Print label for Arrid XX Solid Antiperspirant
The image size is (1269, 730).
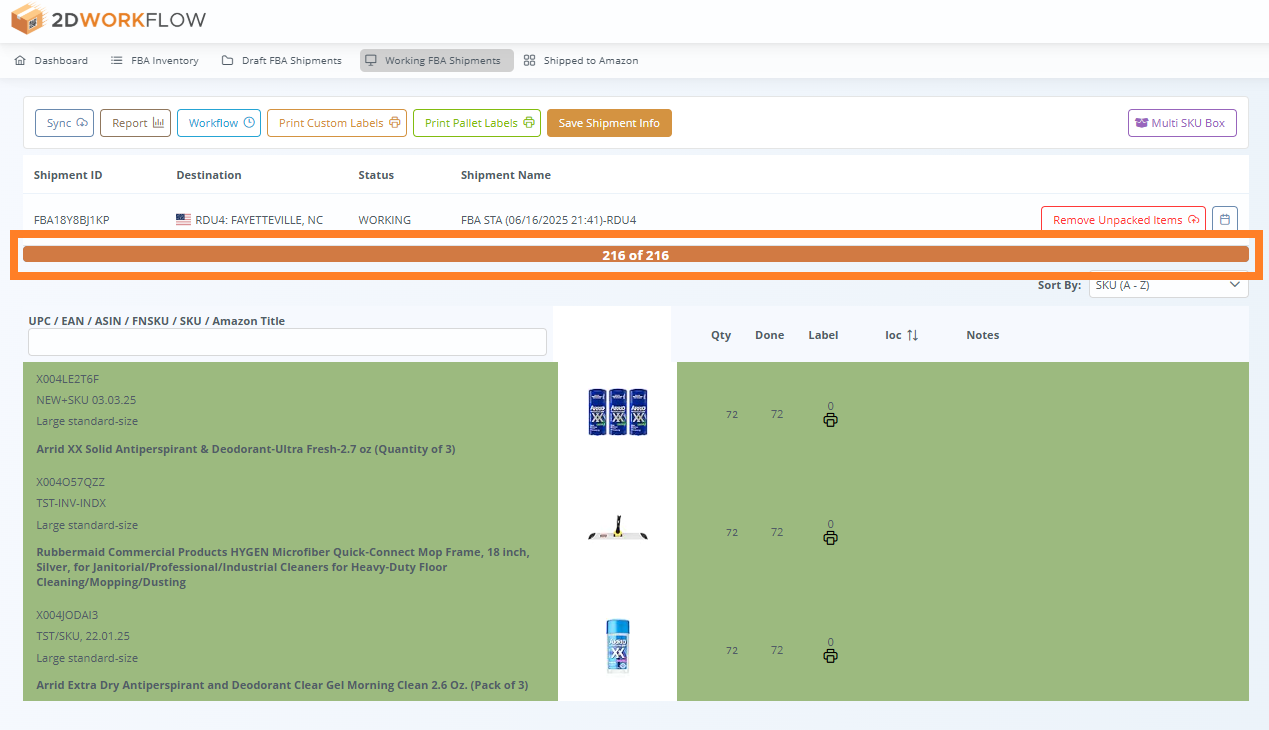[x=830, y=420]
